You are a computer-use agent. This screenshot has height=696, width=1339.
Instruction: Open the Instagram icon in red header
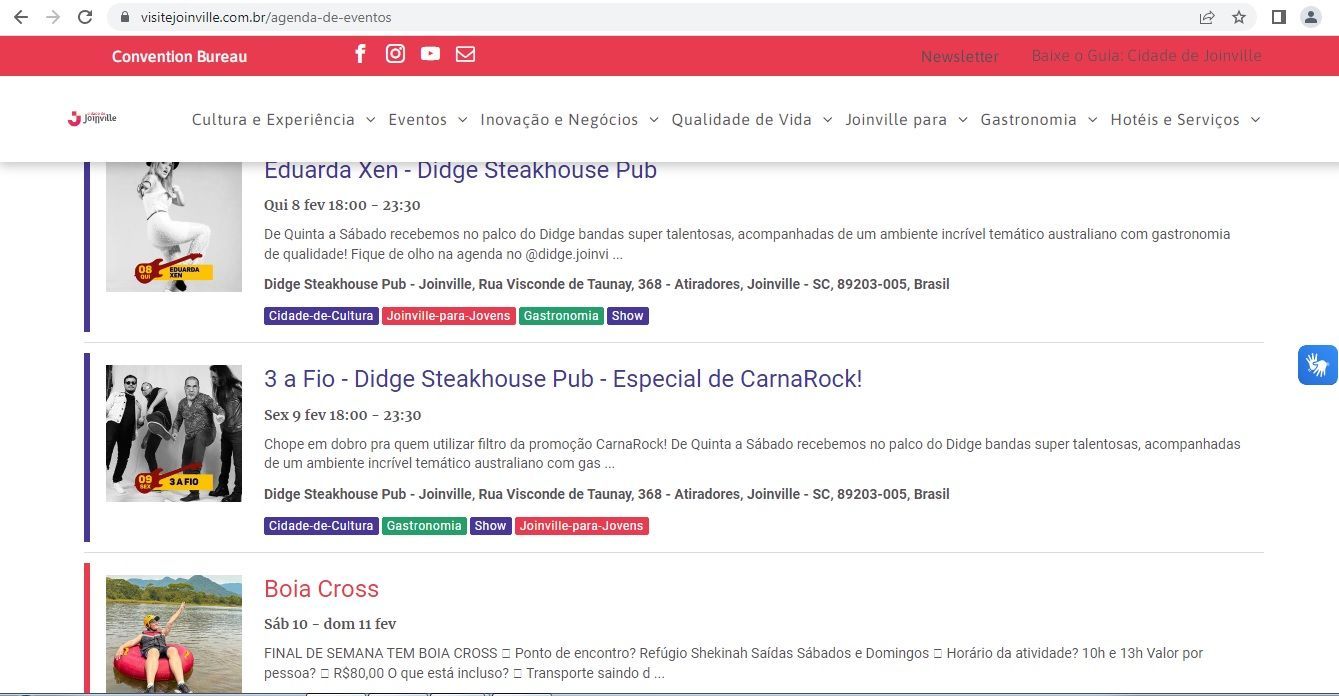point(396,54)
